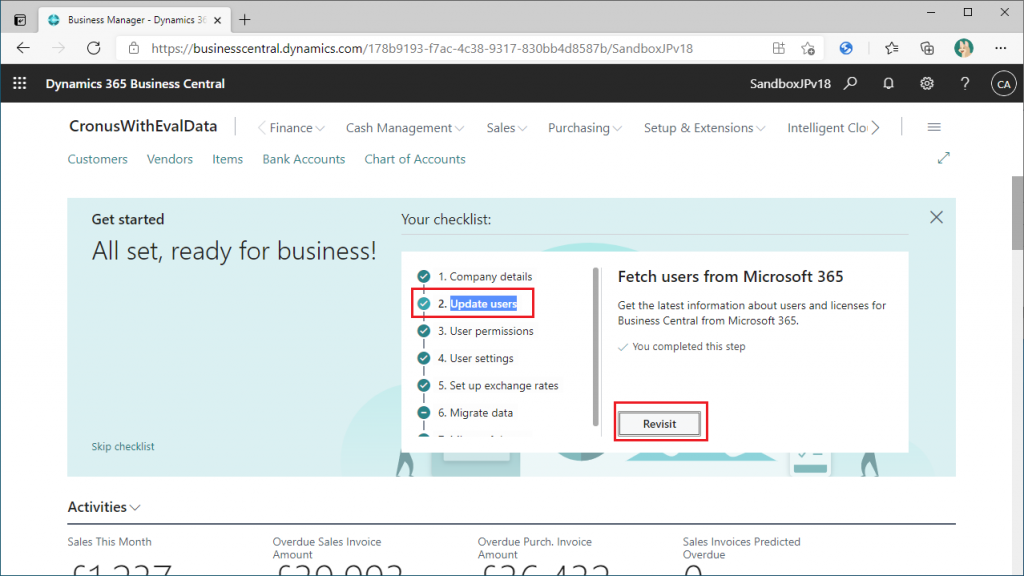Click the Skip checklist link
1024x576 pixels.
tap(123, 447)
